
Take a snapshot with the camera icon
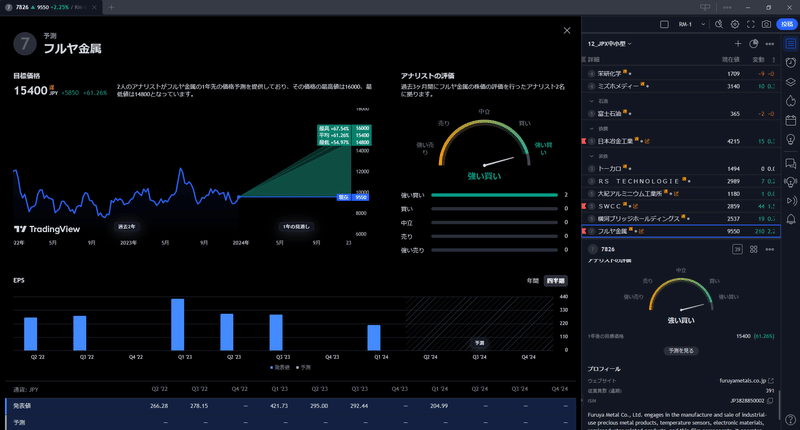[766, 24]
